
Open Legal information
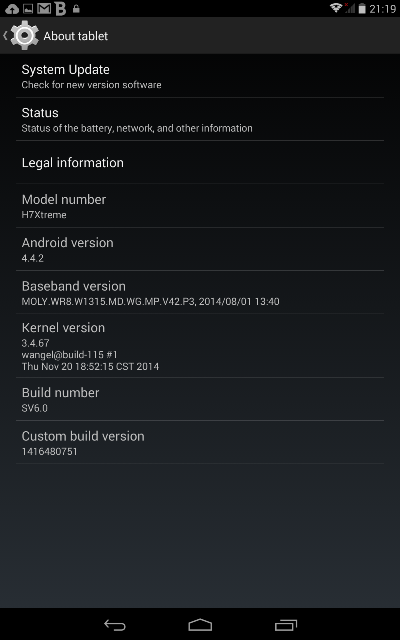[x=200, y=162]
